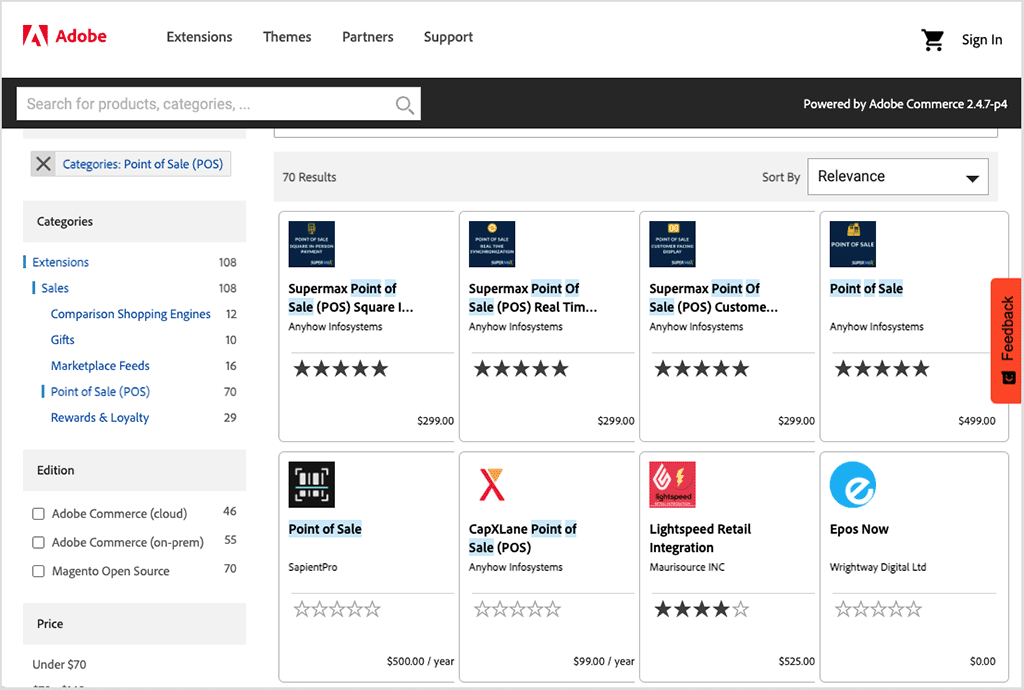Click the $99.00 / year price
Viewport: 1024px width, 690px height.
[x=603, y=661]
